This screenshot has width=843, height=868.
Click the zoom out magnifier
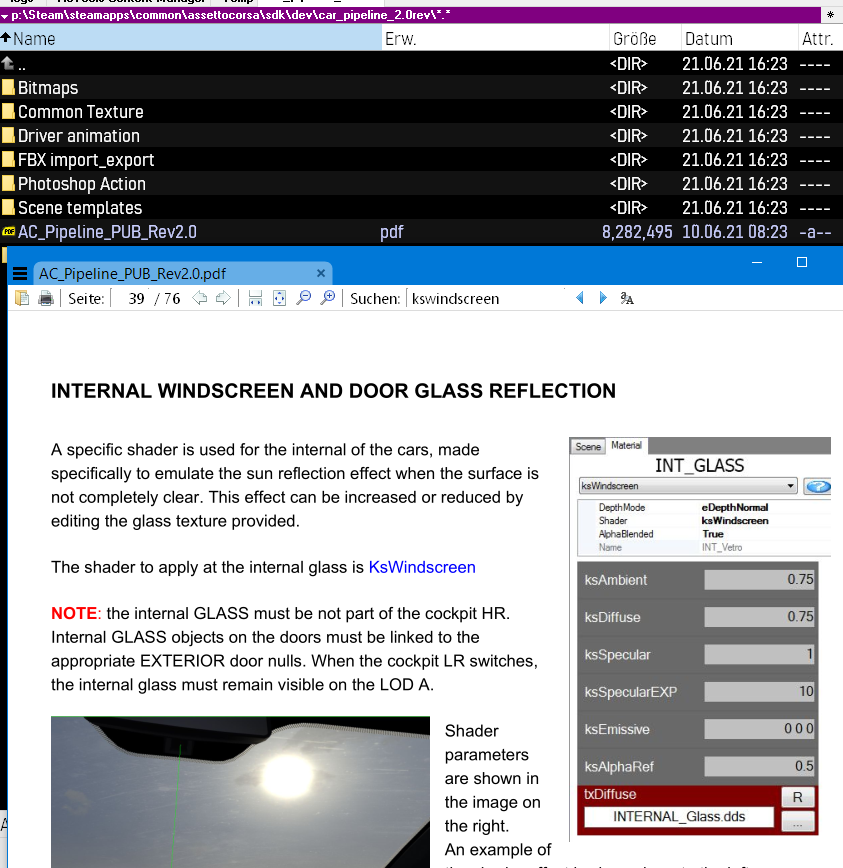[303, 298]
